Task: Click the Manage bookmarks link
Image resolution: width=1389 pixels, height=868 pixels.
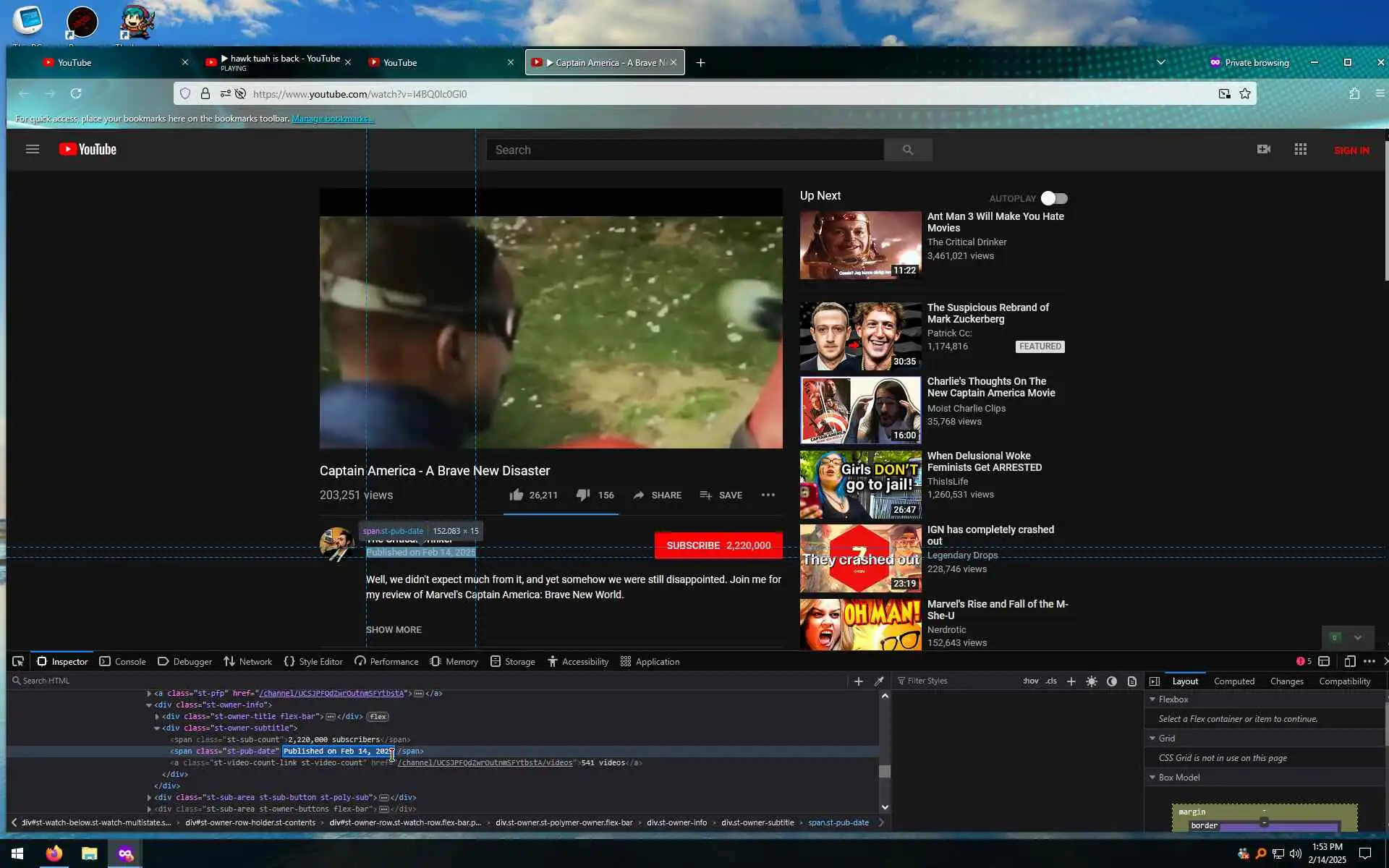Action: pos(331,119)
